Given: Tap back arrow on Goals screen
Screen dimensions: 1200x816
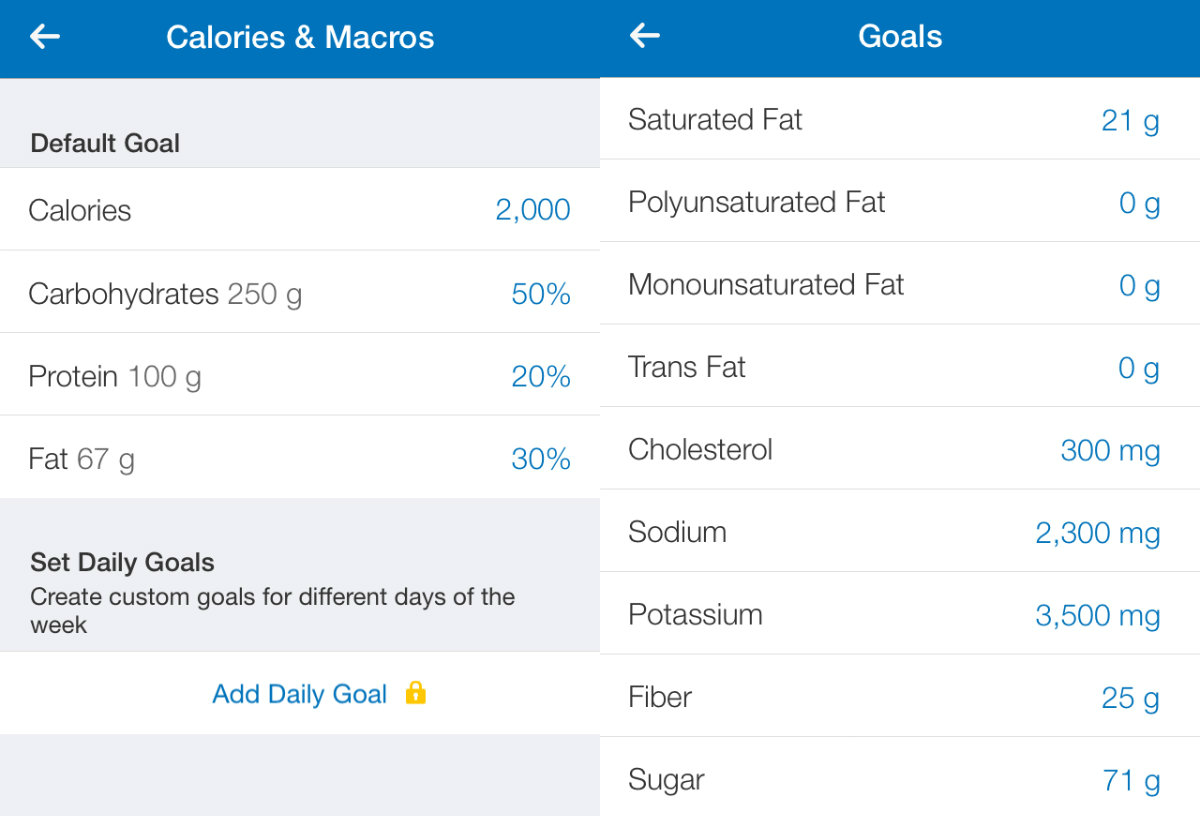Looking at the screenshot, I should 645,37.
